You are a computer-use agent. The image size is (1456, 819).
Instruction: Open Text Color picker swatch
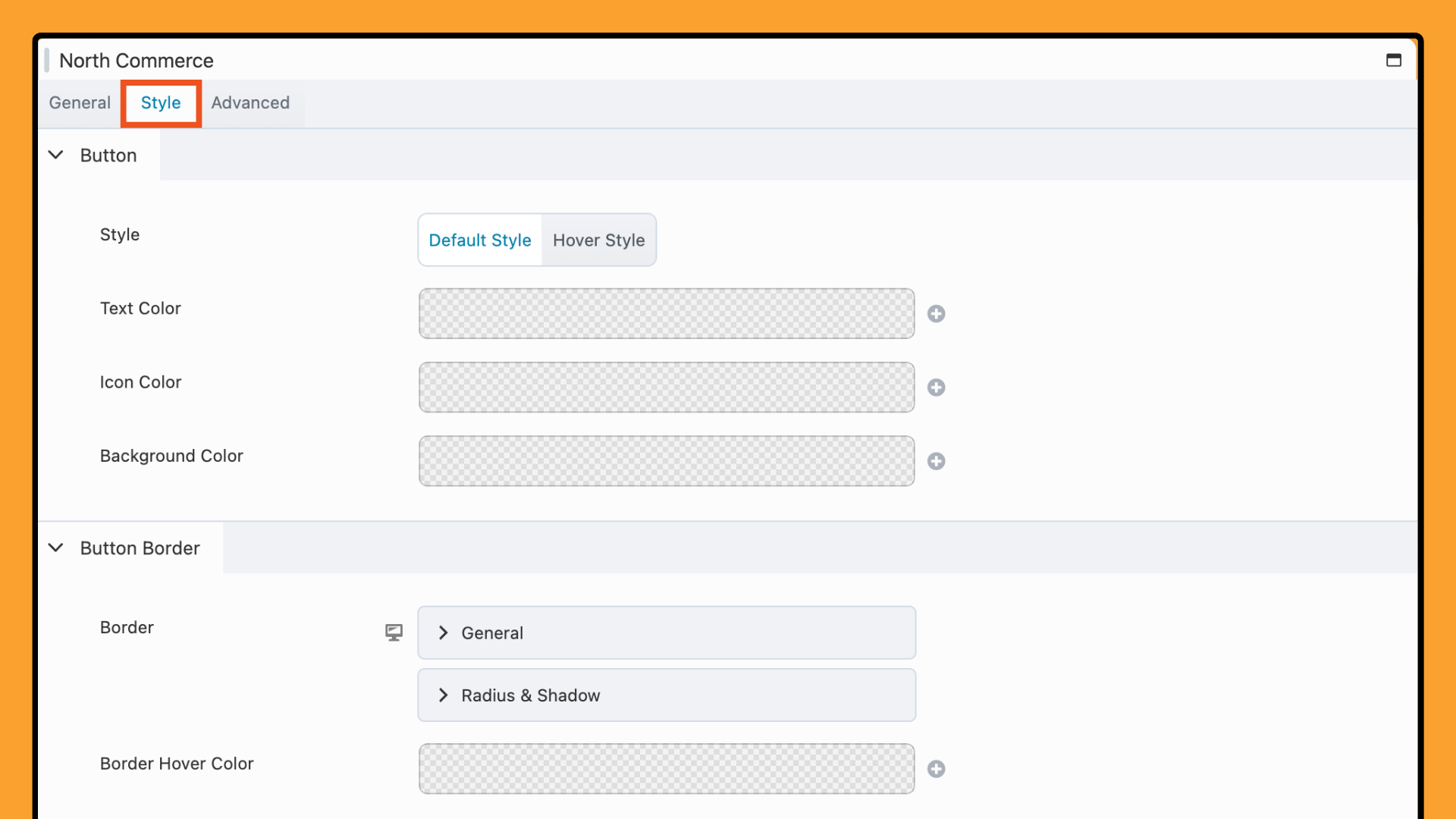point(666,314)
